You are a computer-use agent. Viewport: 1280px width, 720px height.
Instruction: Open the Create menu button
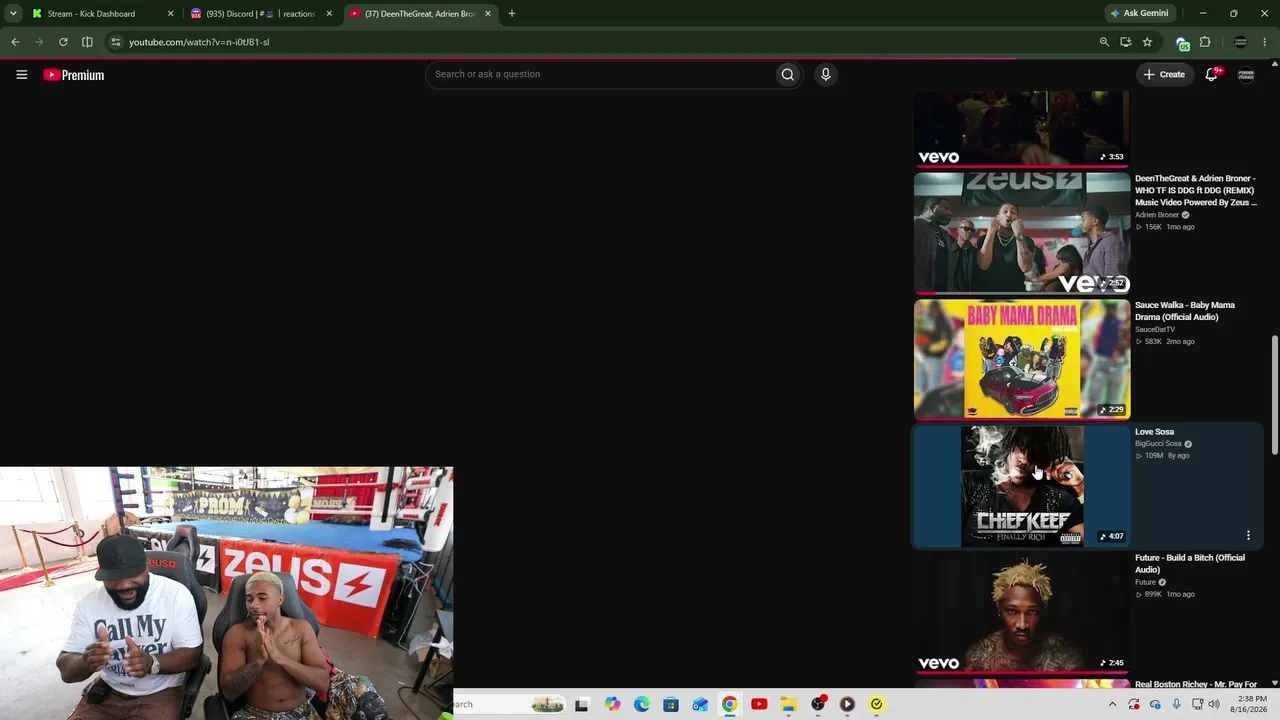coord(1164,74)
